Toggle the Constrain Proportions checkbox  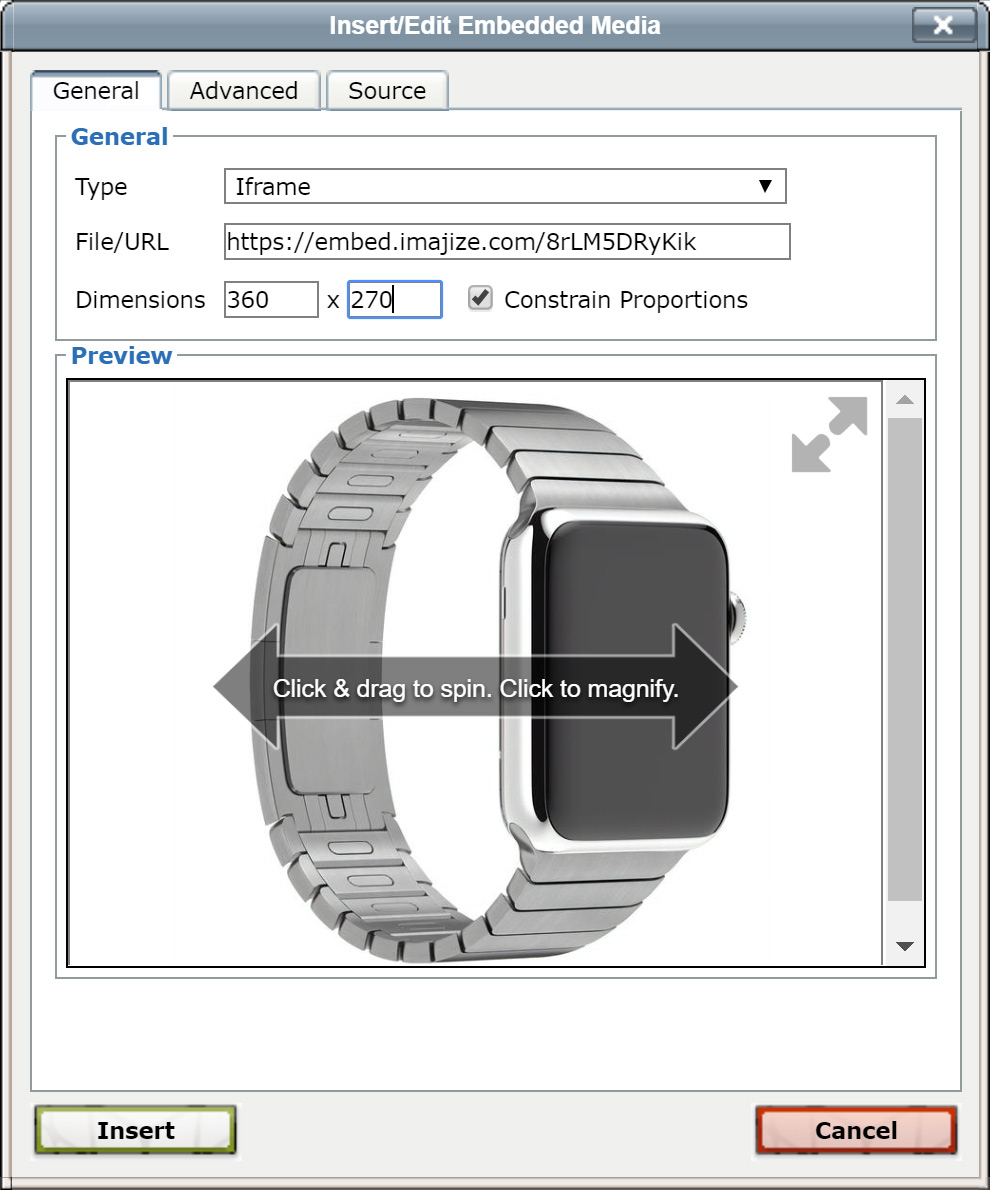pos(481,299)
